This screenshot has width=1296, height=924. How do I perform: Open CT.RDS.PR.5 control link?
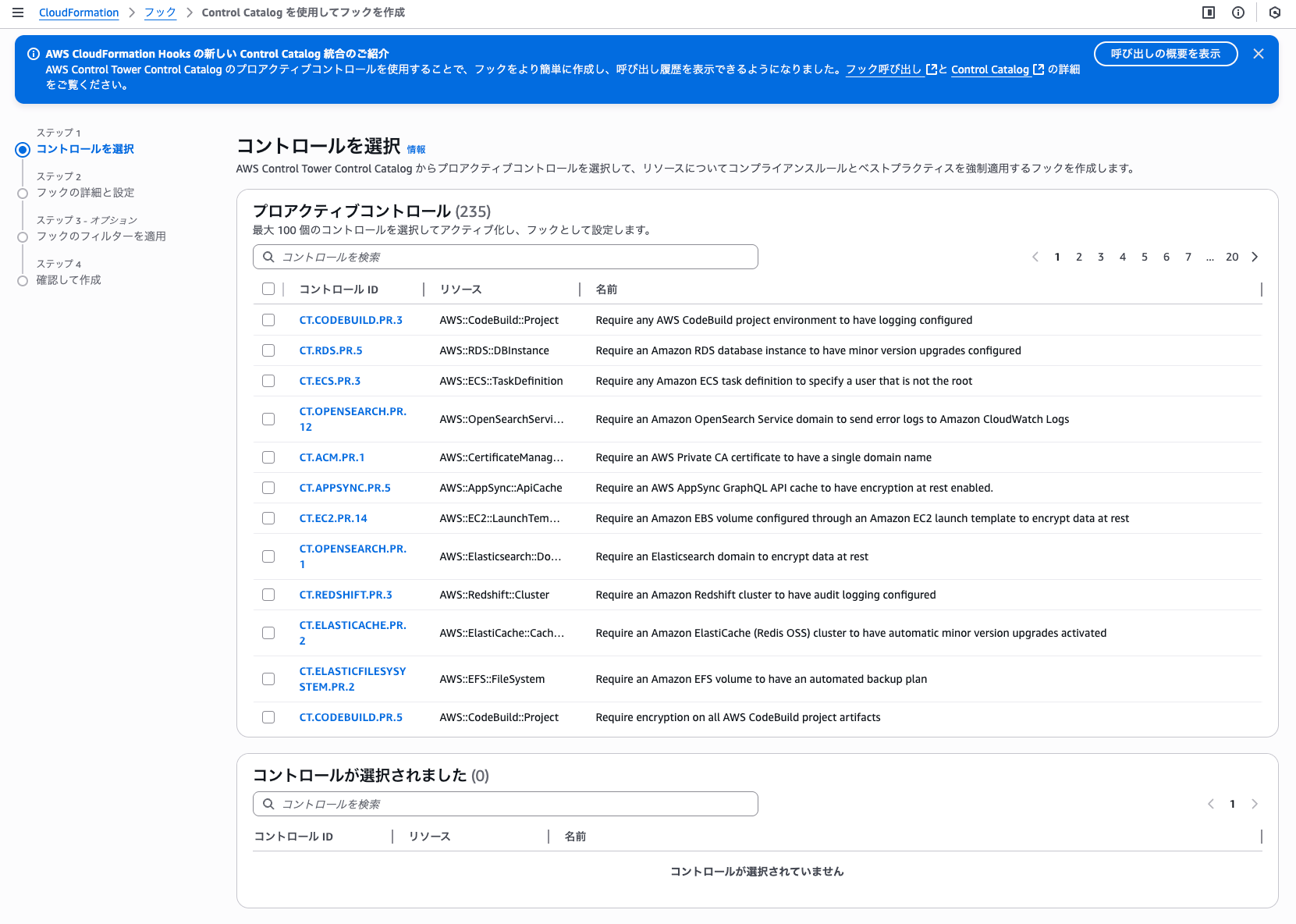point(331,350)
